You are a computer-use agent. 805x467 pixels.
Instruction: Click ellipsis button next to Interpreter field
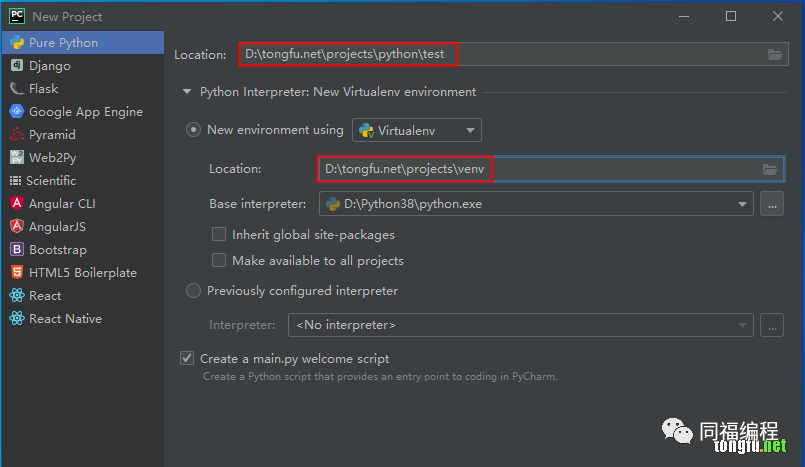tap(772, 325)
